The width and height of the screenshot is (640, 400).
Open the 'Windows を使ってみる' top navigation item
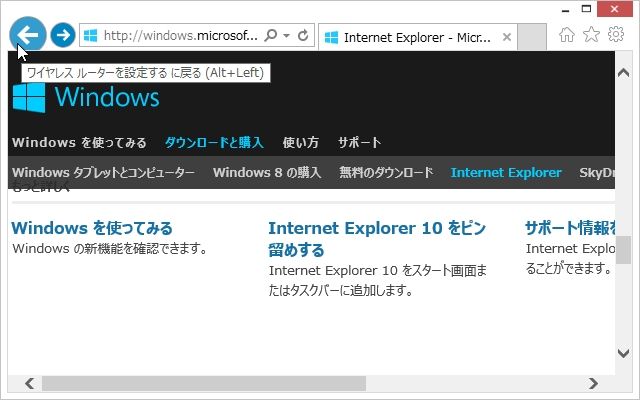pyautogui.click(x=79, y=142)
